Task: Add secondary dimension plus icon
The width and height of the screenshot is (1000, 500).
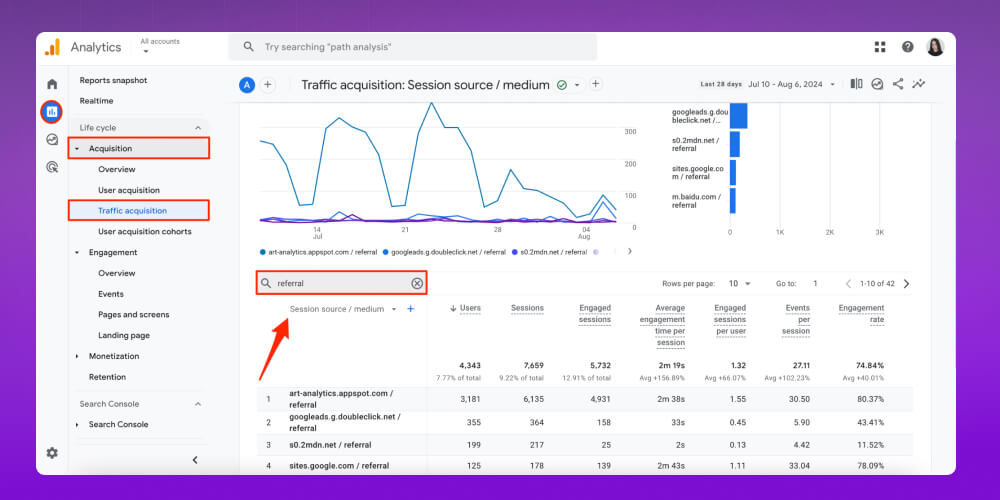Action: tap(411, 309)
